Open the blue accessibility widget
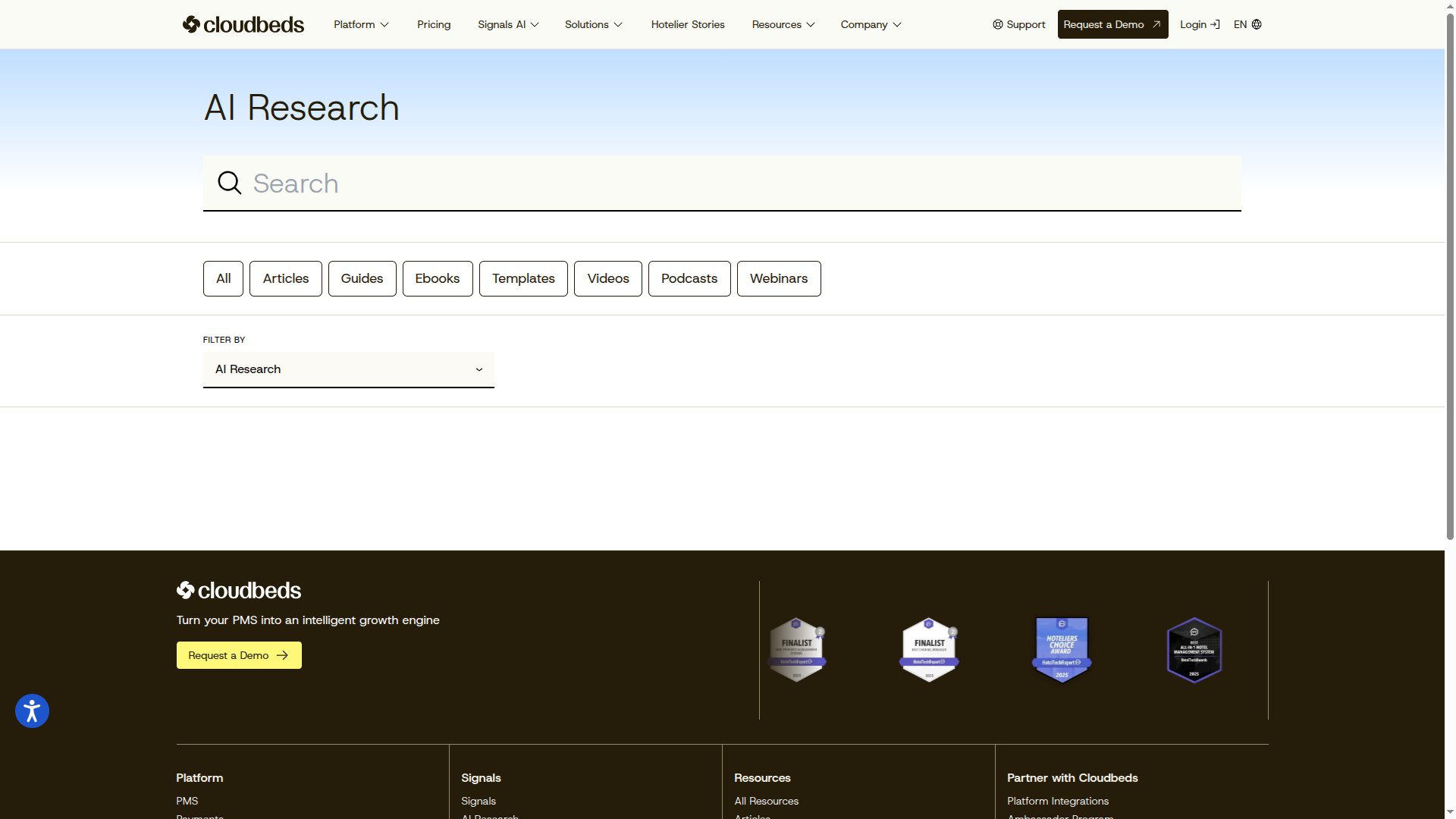The image size is (1456, 819). [31, 711]
